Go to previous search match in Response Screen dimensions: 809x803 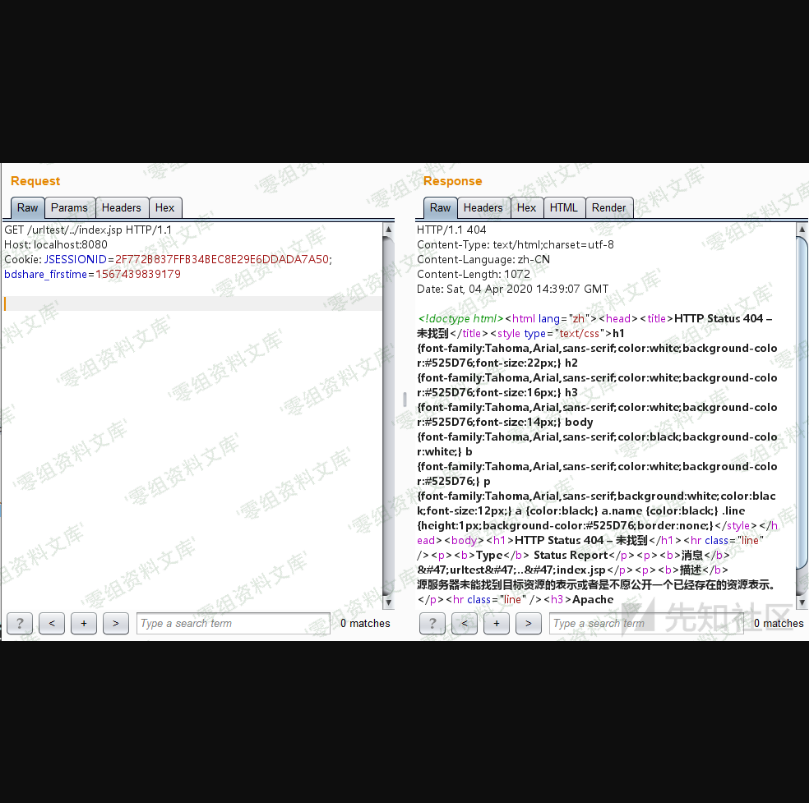click(464, 624)
